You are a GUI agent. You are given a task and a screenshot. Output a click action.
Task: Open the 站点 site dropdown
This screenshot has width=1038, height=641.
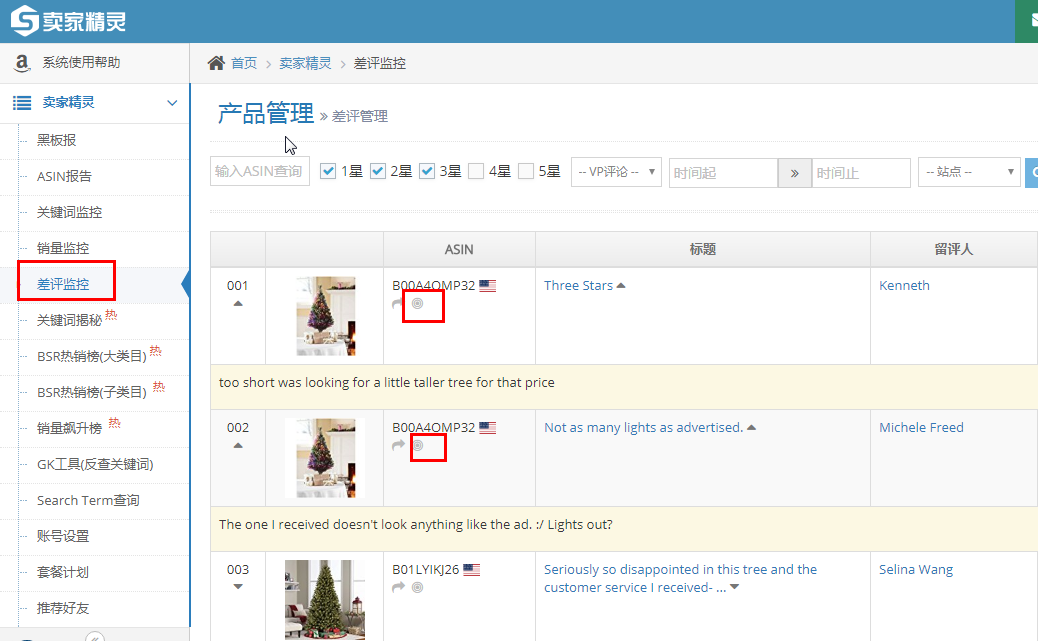[968, 172]
